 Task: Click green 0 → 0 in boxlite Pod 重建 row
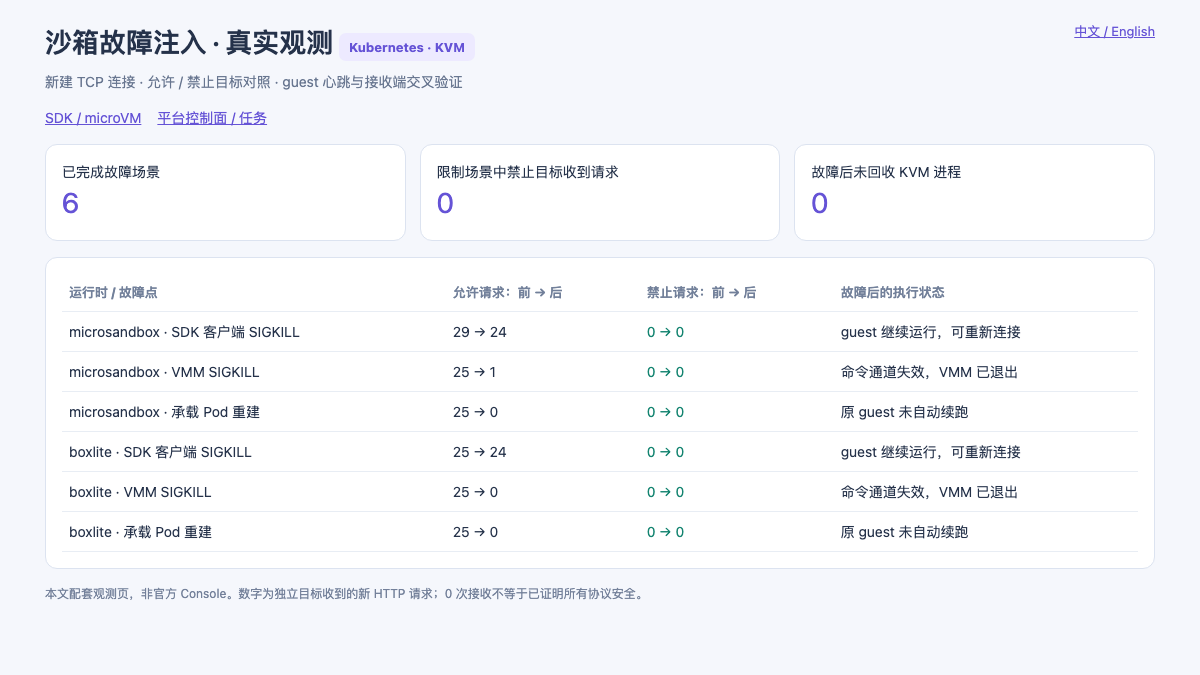[x=666, y=532]
